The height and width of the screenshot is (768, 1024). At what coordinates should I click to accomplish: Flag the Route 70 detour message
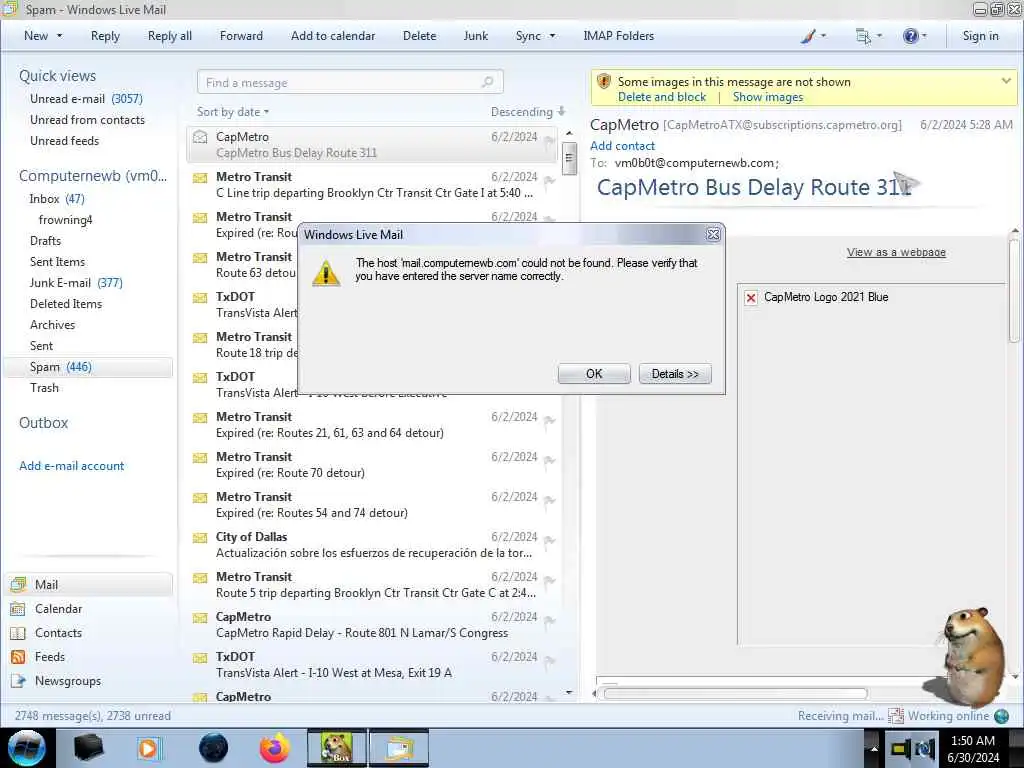pyautogui.click(x=549, y=461)
